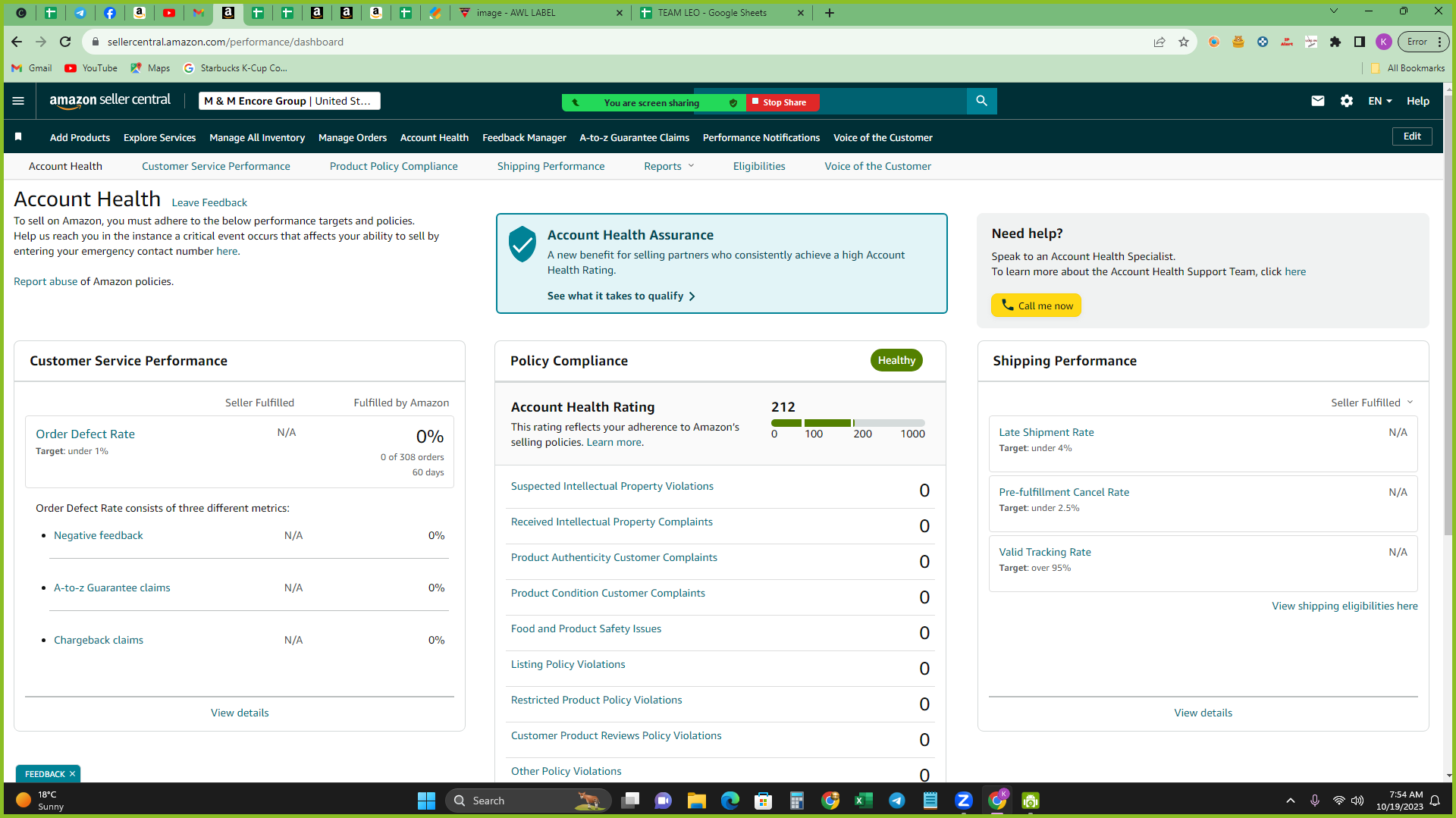Image resolution: width=1456 pixels, height=818 pixels.
Task: Open Telegram from the taskbar
Action: pos(897,801)
